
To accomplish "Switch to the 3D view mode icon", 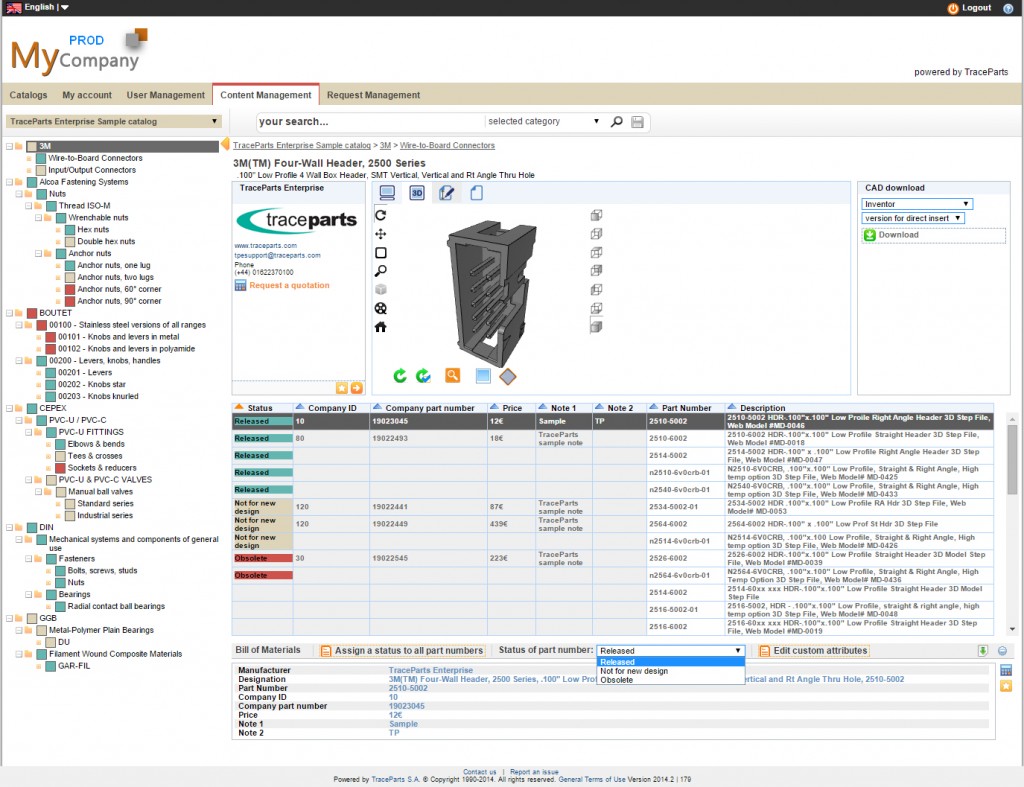I will coord(417,193).
